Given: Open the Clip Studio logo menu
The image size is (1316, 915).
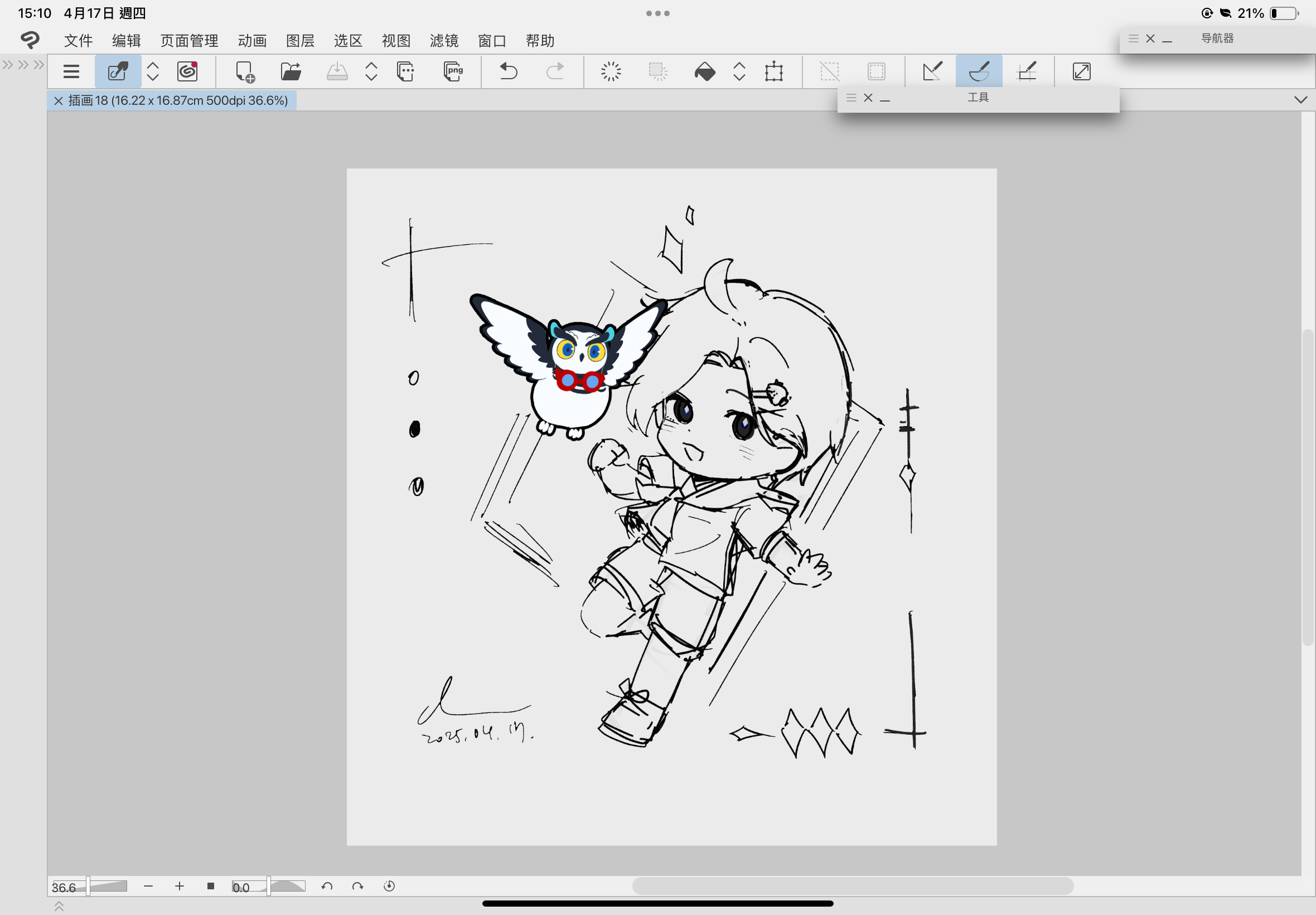Looking at the screenshot, I should tap(30, 40).
